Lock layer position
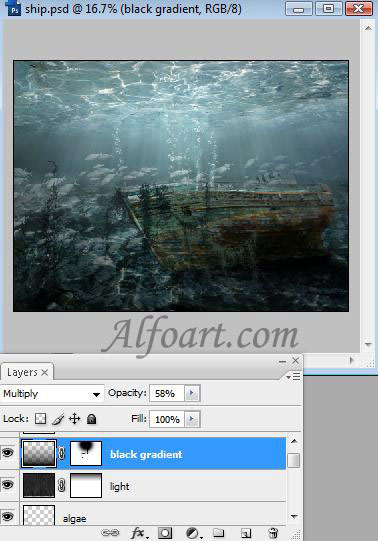This screenshot has width=378, height=541. [x=74, y=419]
